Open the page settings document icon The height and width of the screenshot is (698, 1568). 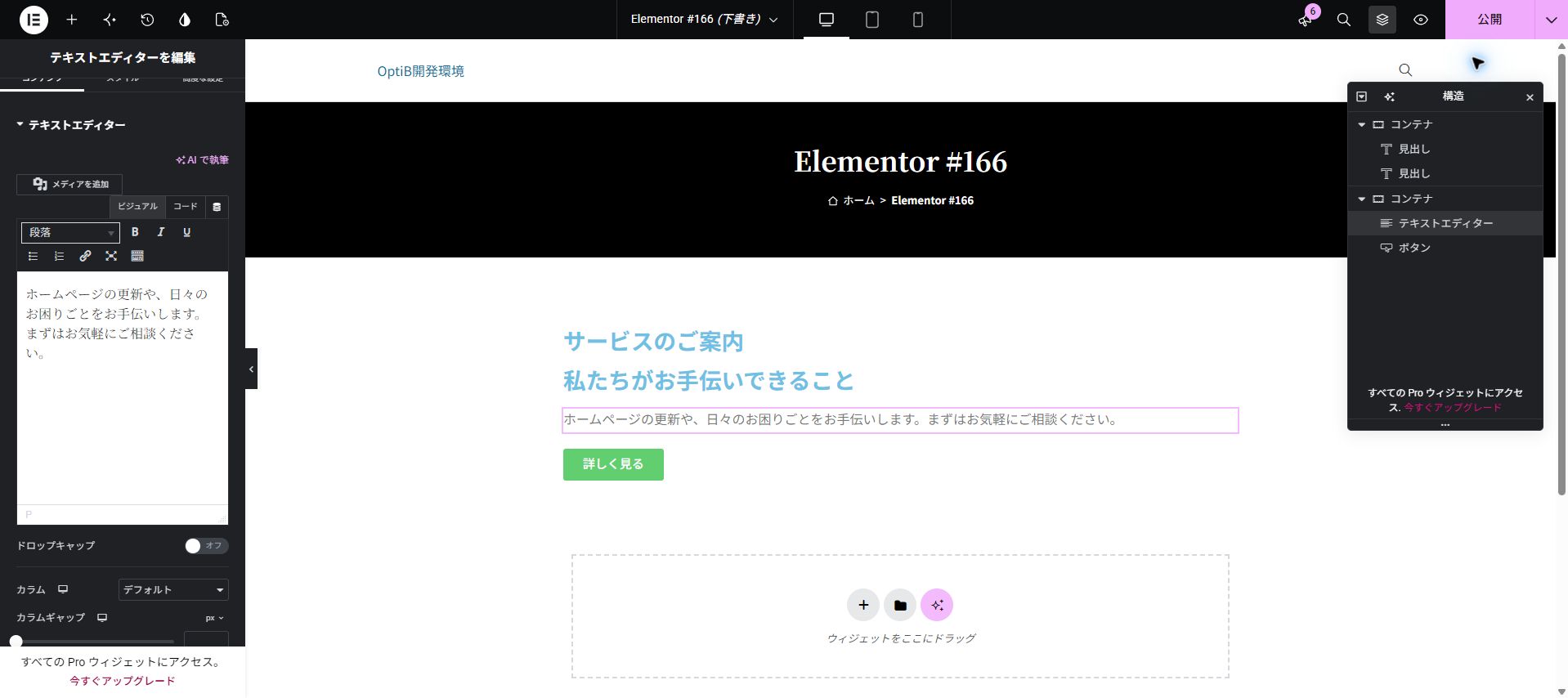tap(222, 20)
